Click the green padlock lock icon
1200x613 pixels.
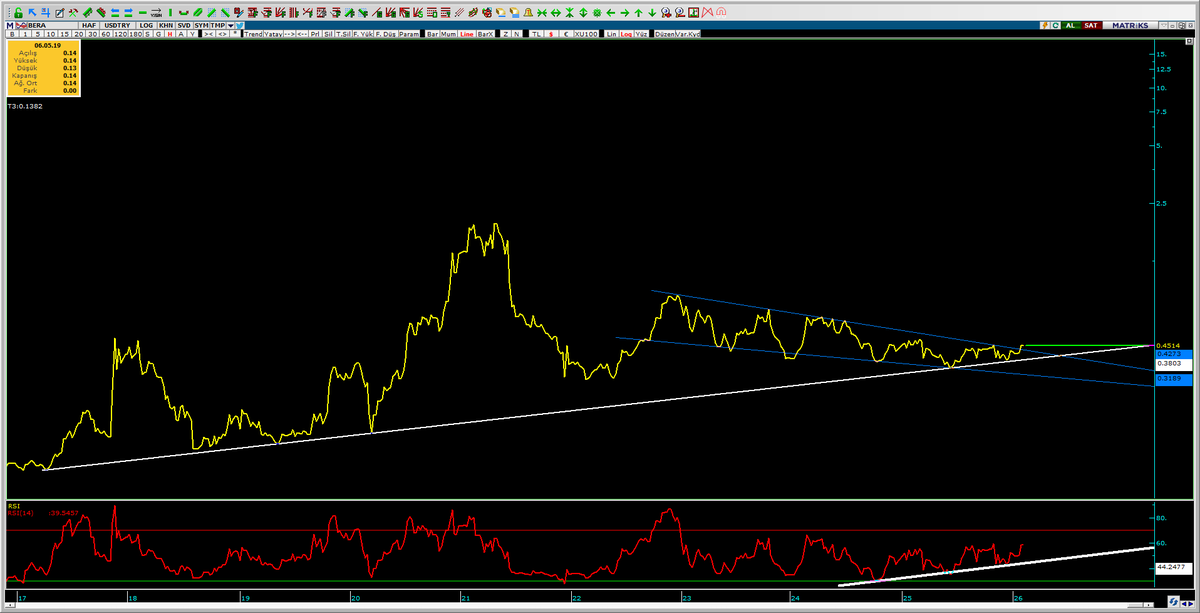[20, 12]
